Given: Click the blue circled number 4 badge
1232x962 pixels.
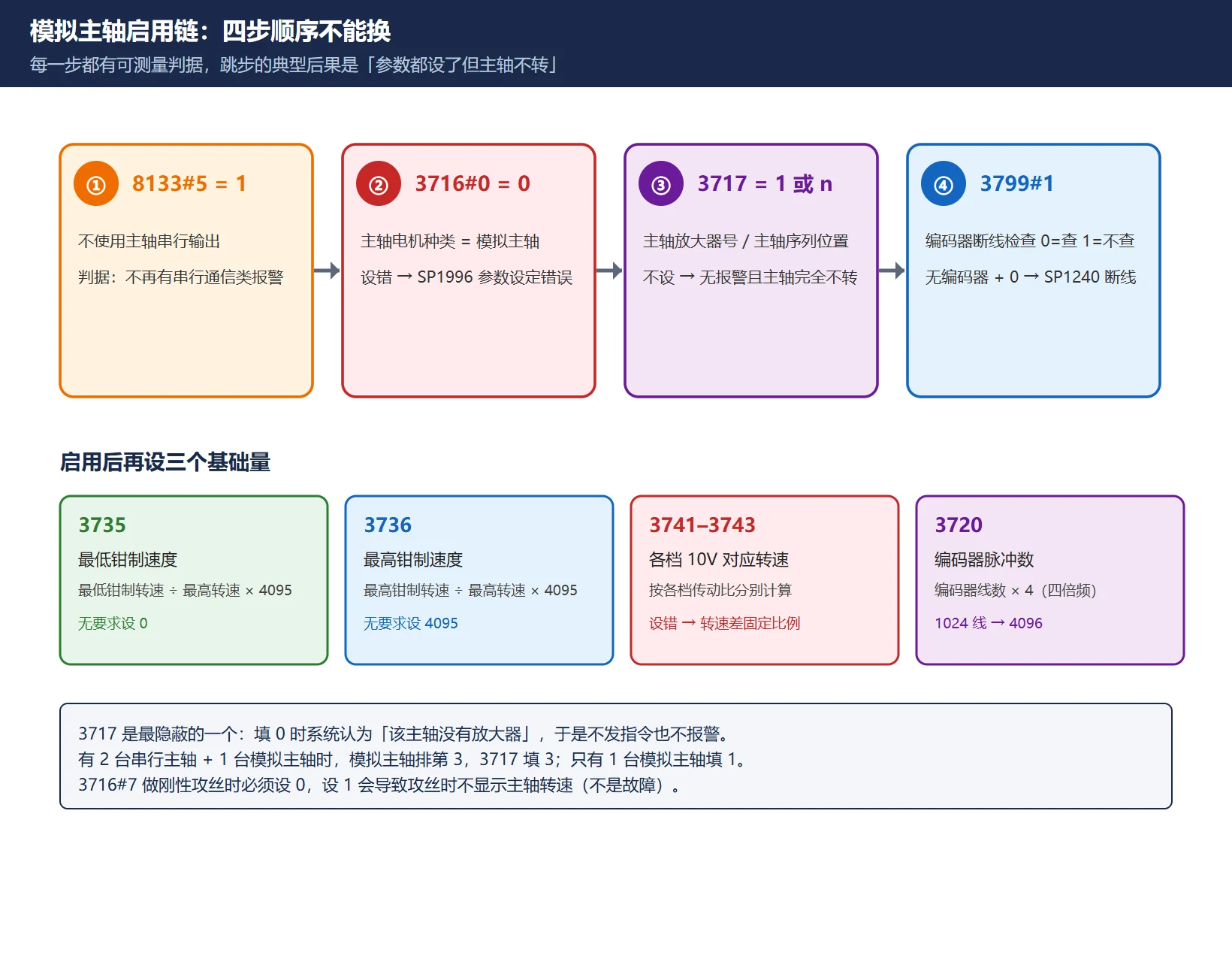Looking at the screenshot, I should (x=944, y=183).
